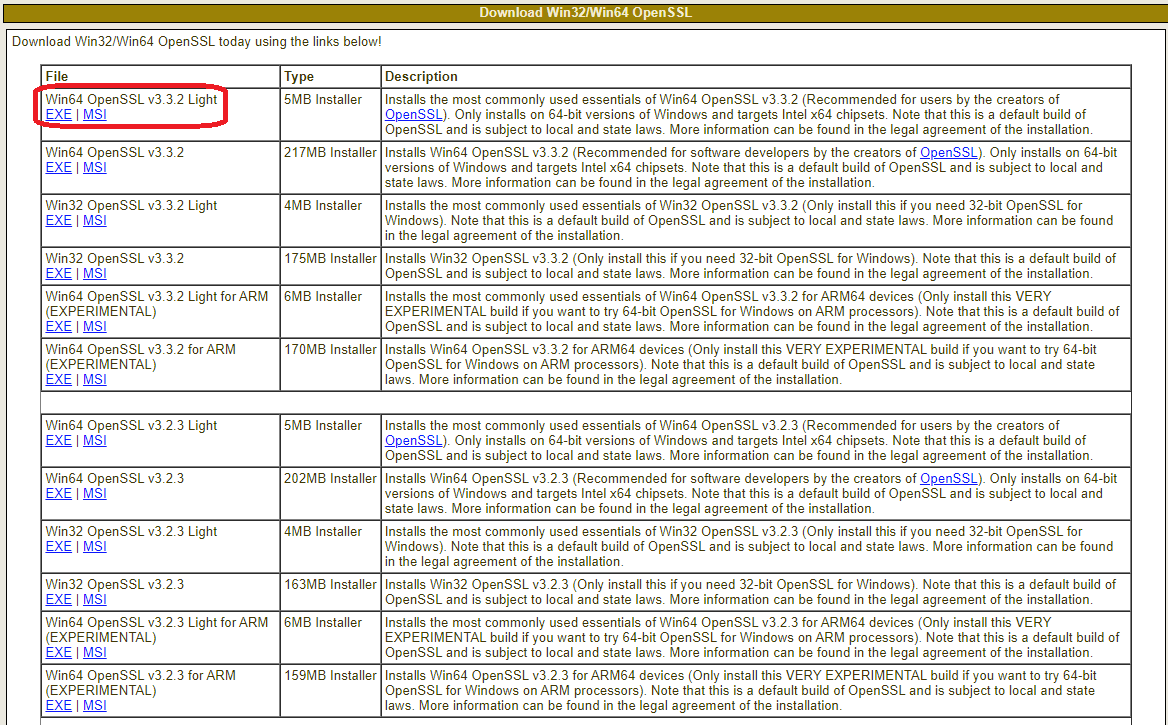Download EXE of Win64 v3.2.3 Light for ARM
Viewport: 1168px width, 725px height.
coord(58,652)
